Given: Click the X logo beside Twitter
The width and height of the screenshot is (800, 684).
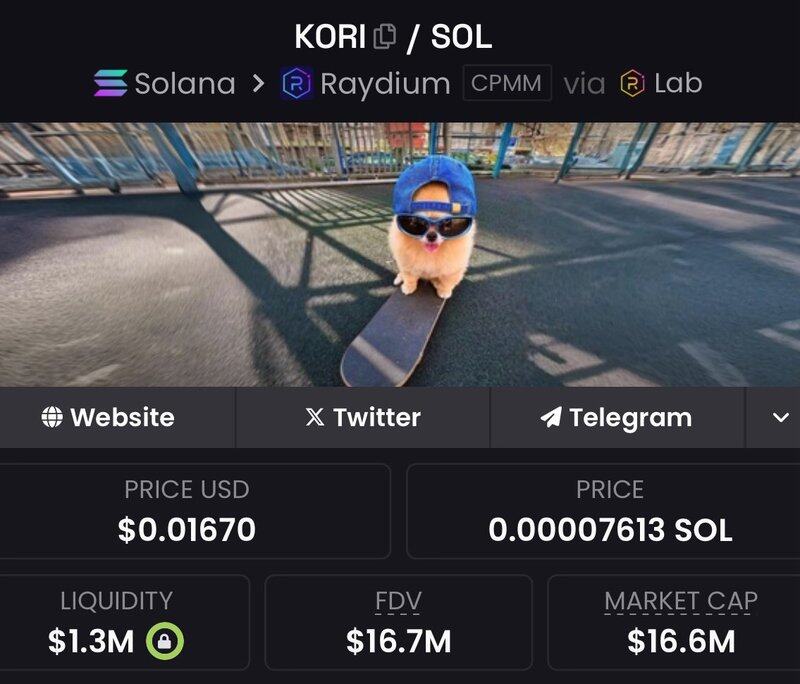Looking at the screenshot, I should [315, 417].
